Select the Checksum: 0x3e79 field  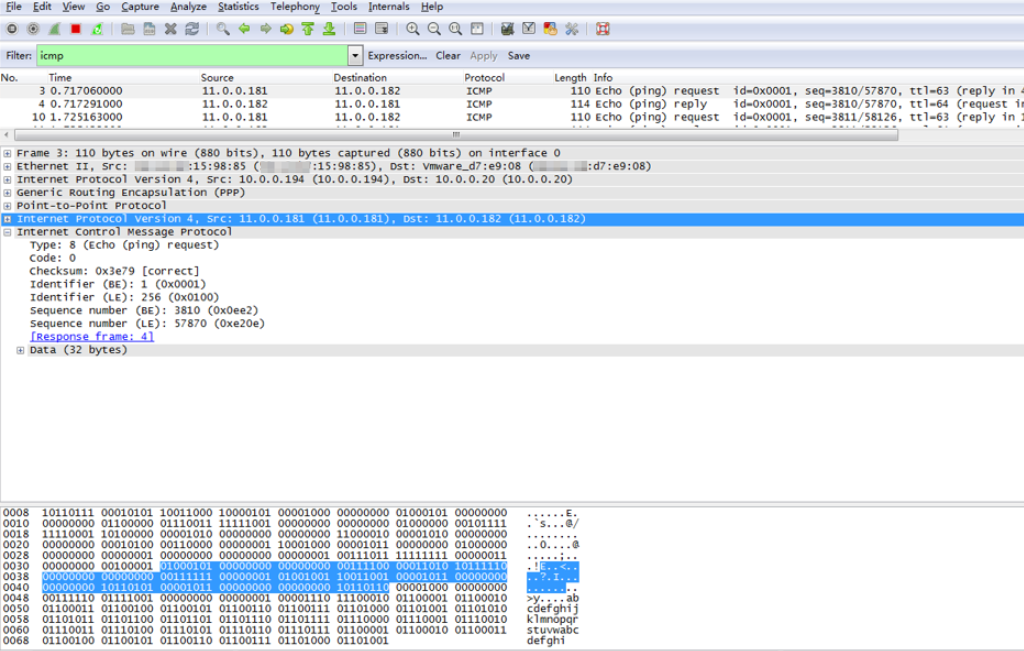tap(114, 271)
